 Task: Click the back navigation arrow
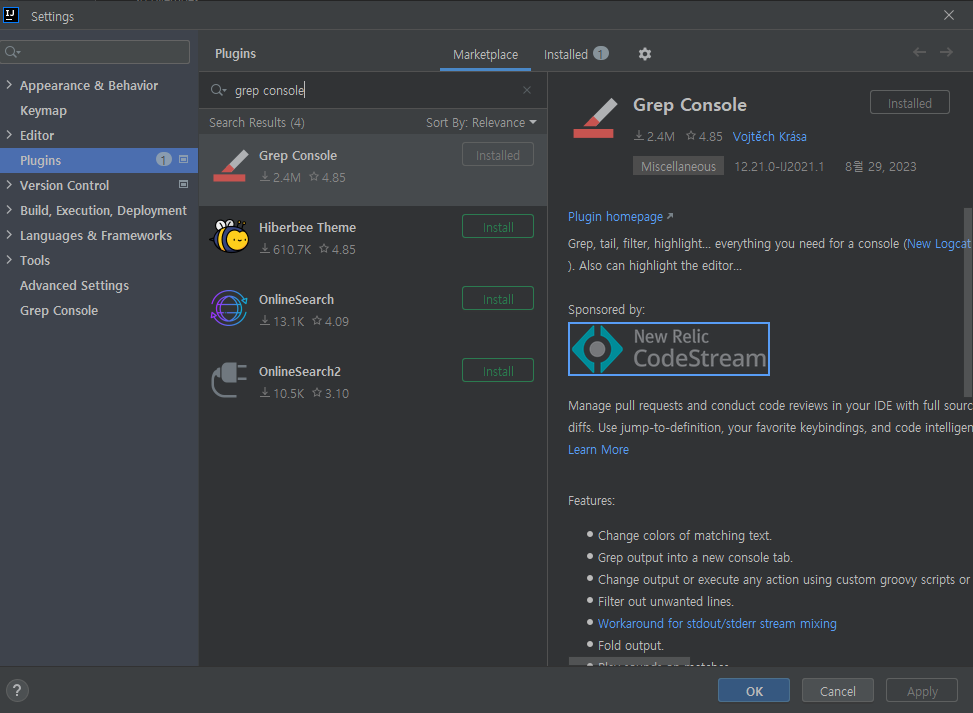[919, 52]
